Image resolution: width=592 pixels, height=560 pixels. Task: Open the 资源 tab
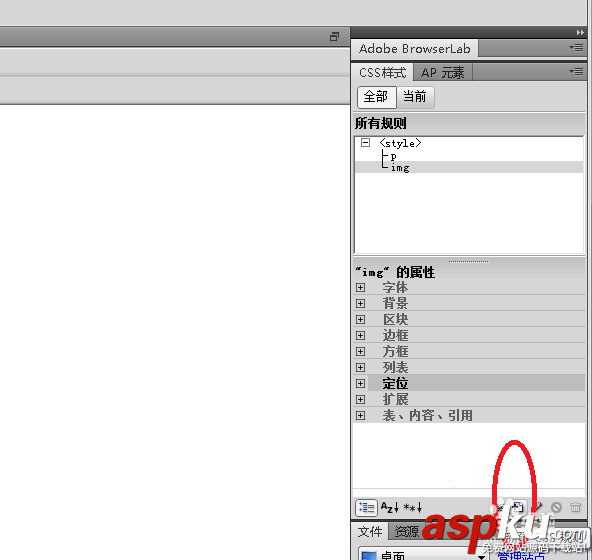pyautogui.click(x=406, y=532)
